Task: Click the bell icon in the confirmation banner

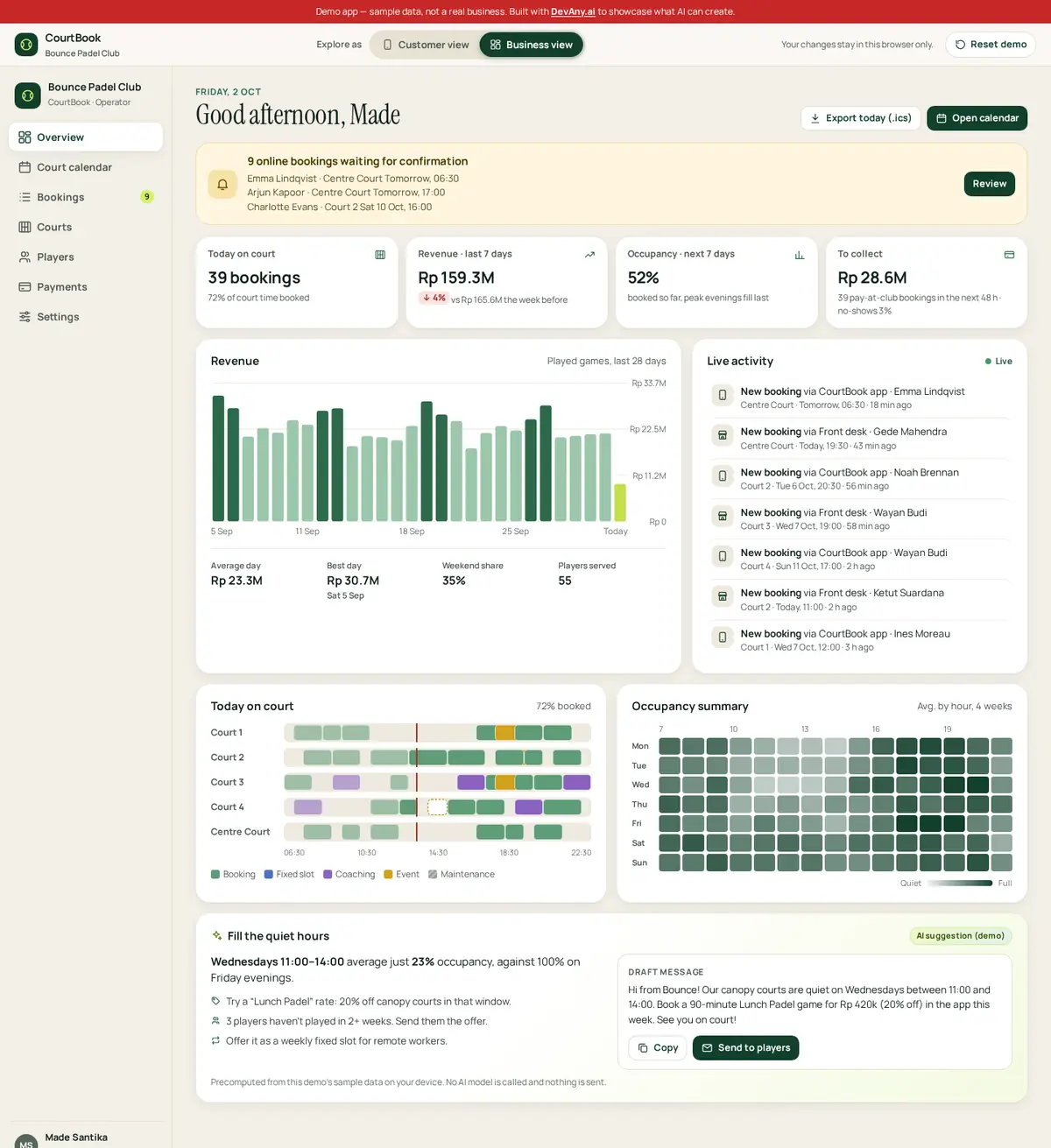Action: pyautogui.click(x=222, y=184)
